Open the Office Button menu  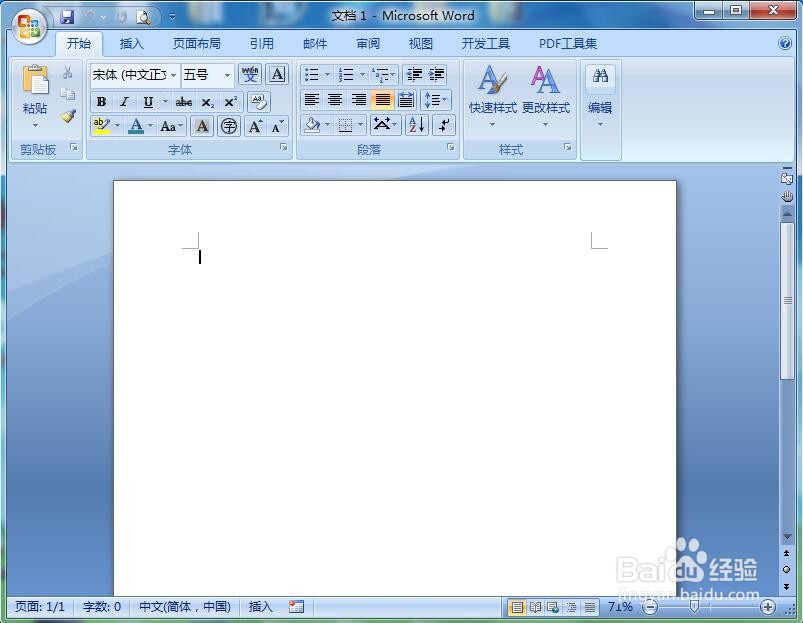click(x=28, y=26)
